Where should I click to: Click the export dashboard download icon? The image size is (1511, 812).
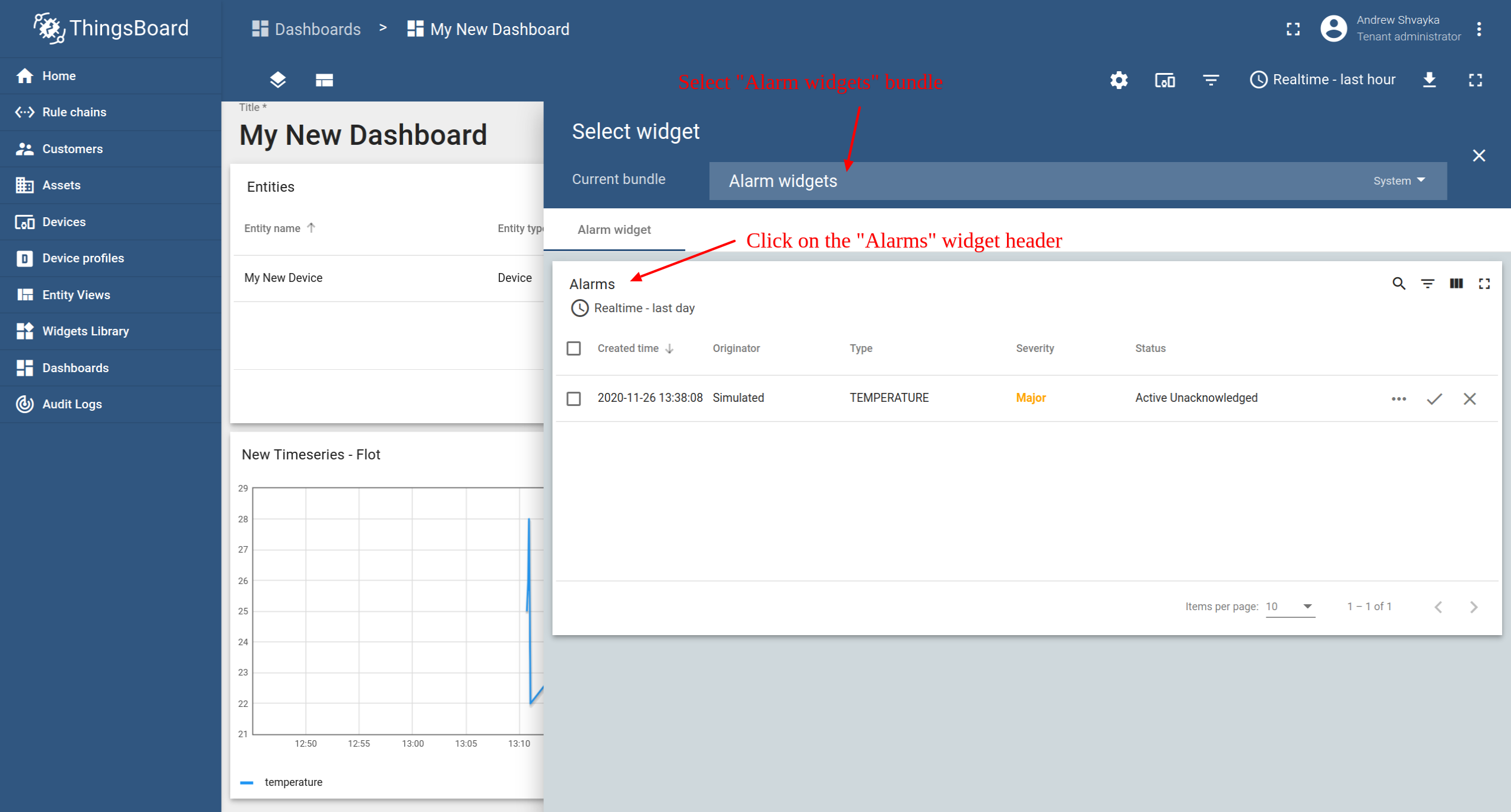click(1429, 80)
